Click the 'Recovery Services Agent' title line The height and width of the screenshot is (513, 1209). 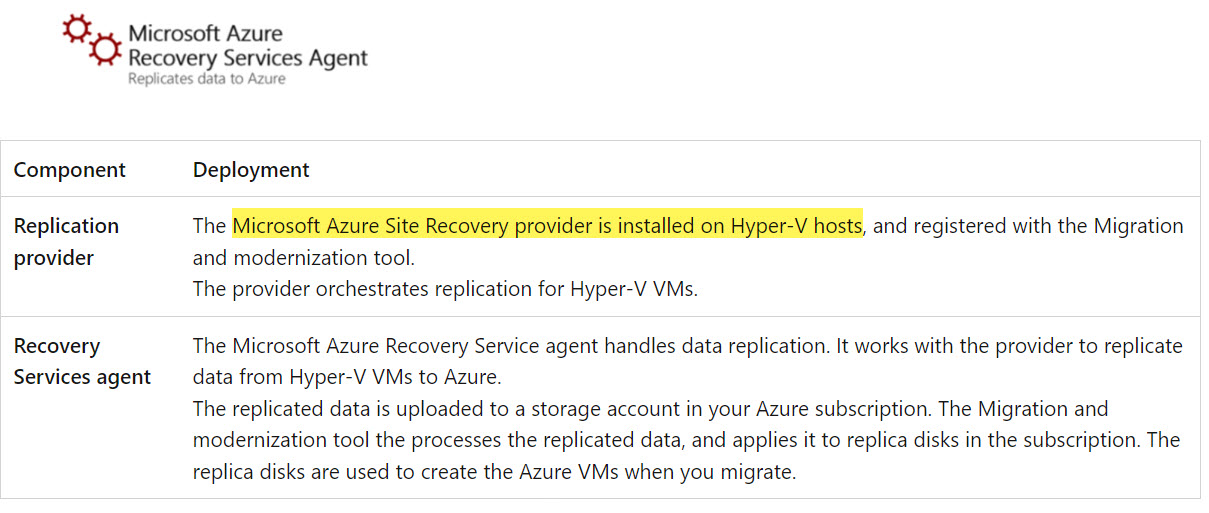248,58
